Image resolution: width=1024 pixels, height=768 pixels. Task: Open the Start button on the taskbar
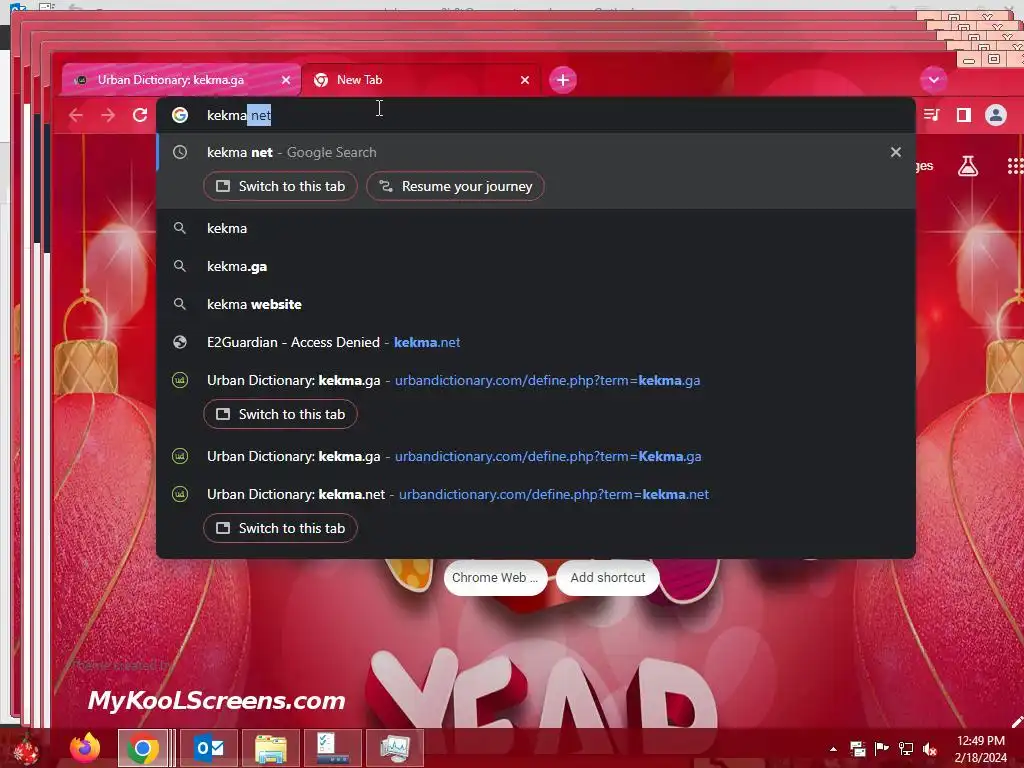26,748
